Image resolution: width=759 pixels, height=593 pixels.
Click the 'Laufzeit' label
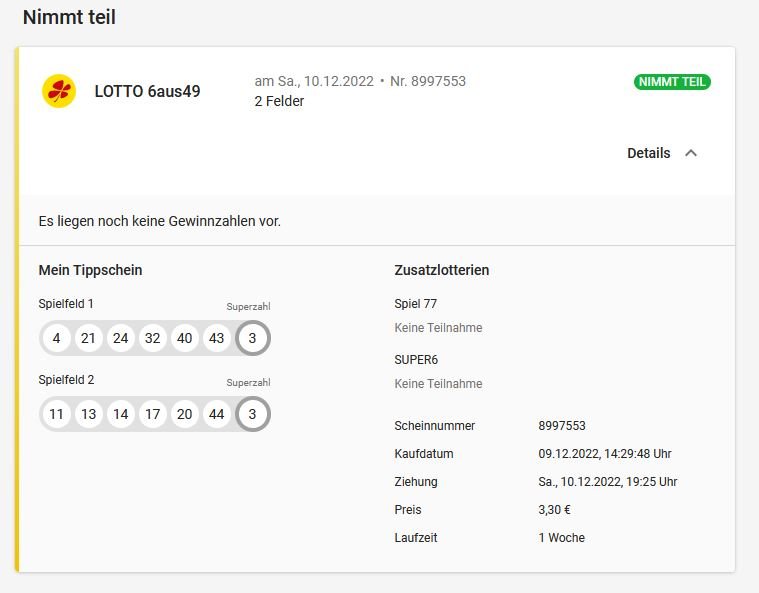(416, 538)
